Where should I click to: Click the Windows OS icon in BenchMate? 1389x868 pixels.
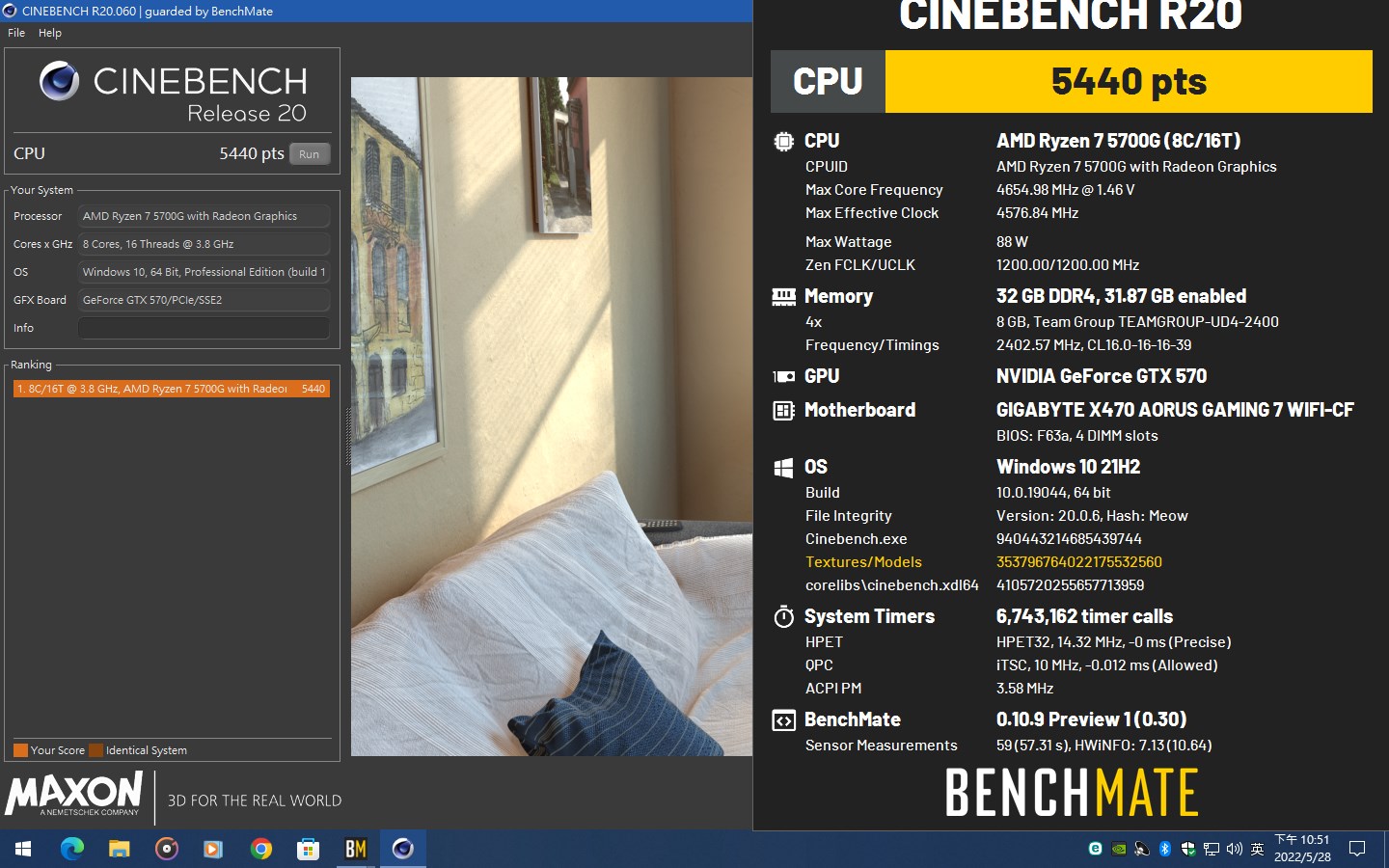pyautogui.click(x=783, y=468)
